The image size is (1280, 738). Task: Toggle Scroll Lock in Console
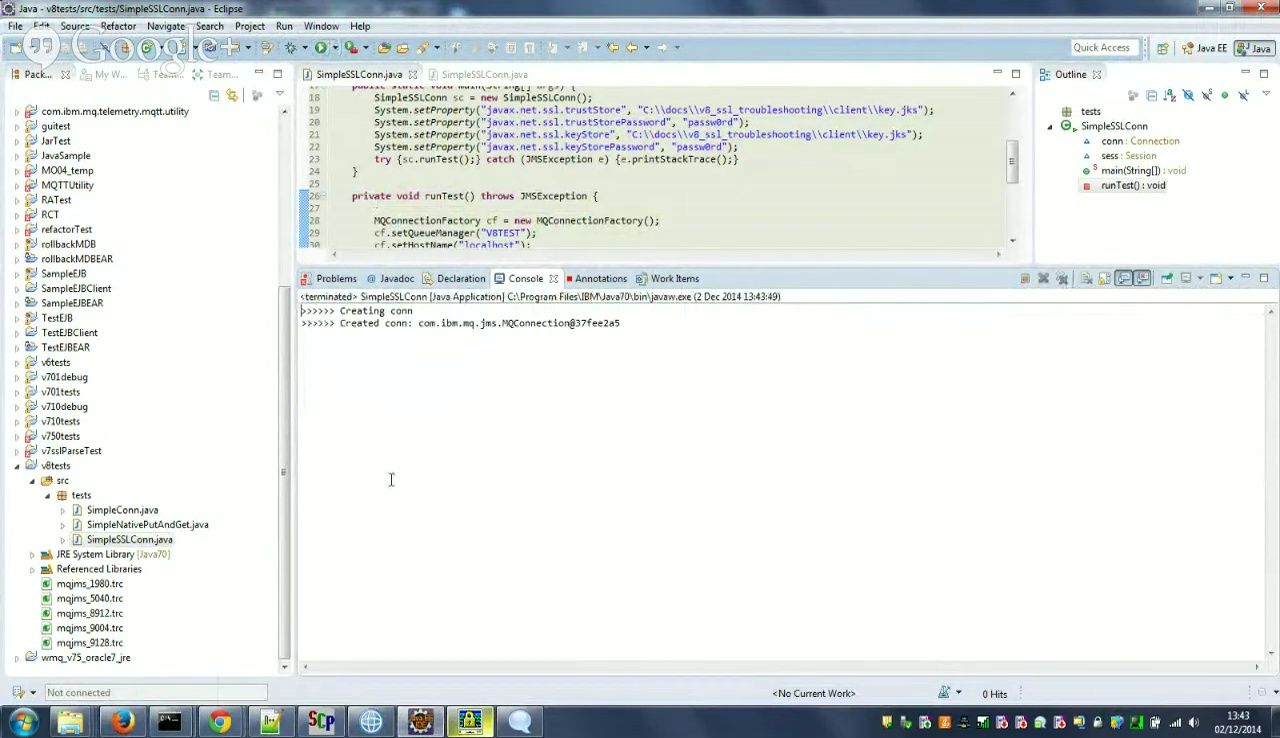coord(1105,278)
